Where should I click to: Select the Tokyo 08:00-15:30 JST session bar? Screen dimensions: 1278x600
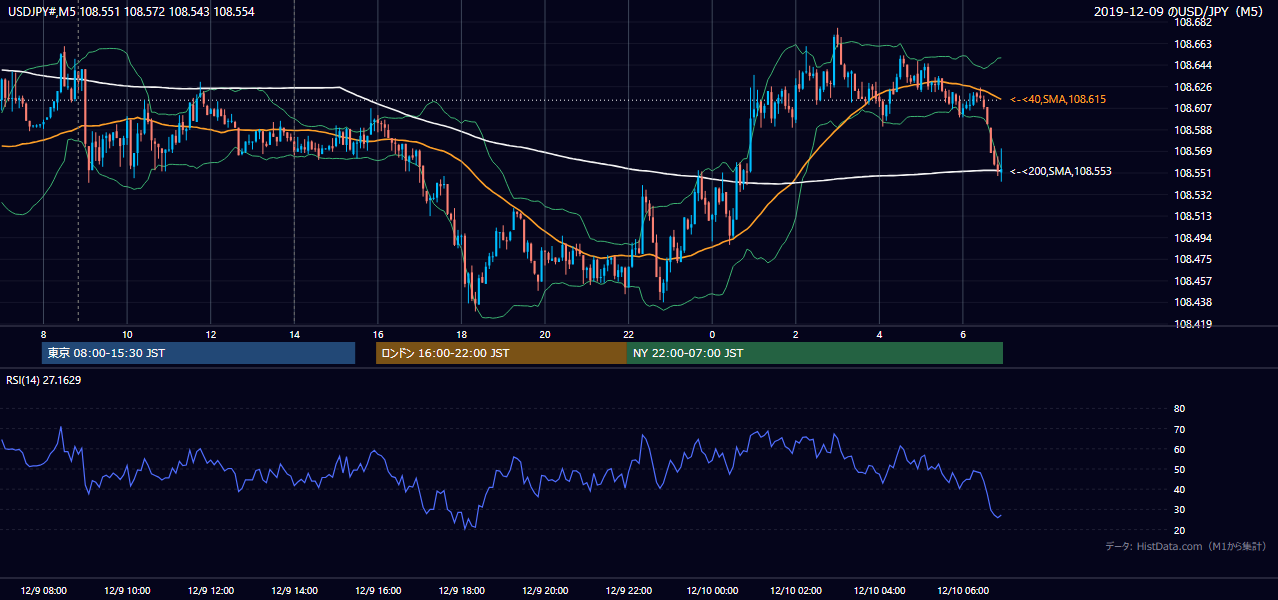click(198, 353)
